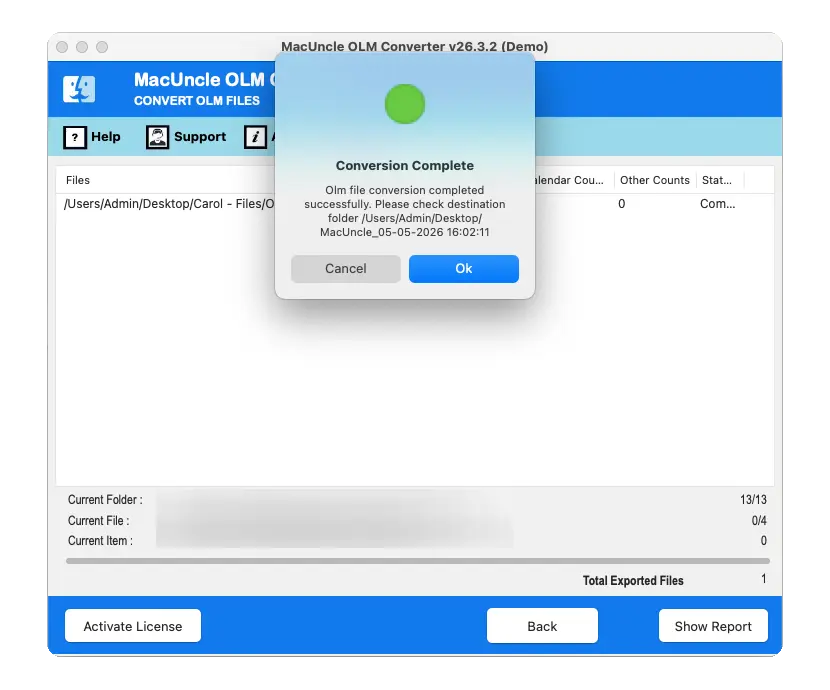Viewport: 830px width, 690px height.
Task: Click the conversion progress bar
Action: click(x=418, y=560)
